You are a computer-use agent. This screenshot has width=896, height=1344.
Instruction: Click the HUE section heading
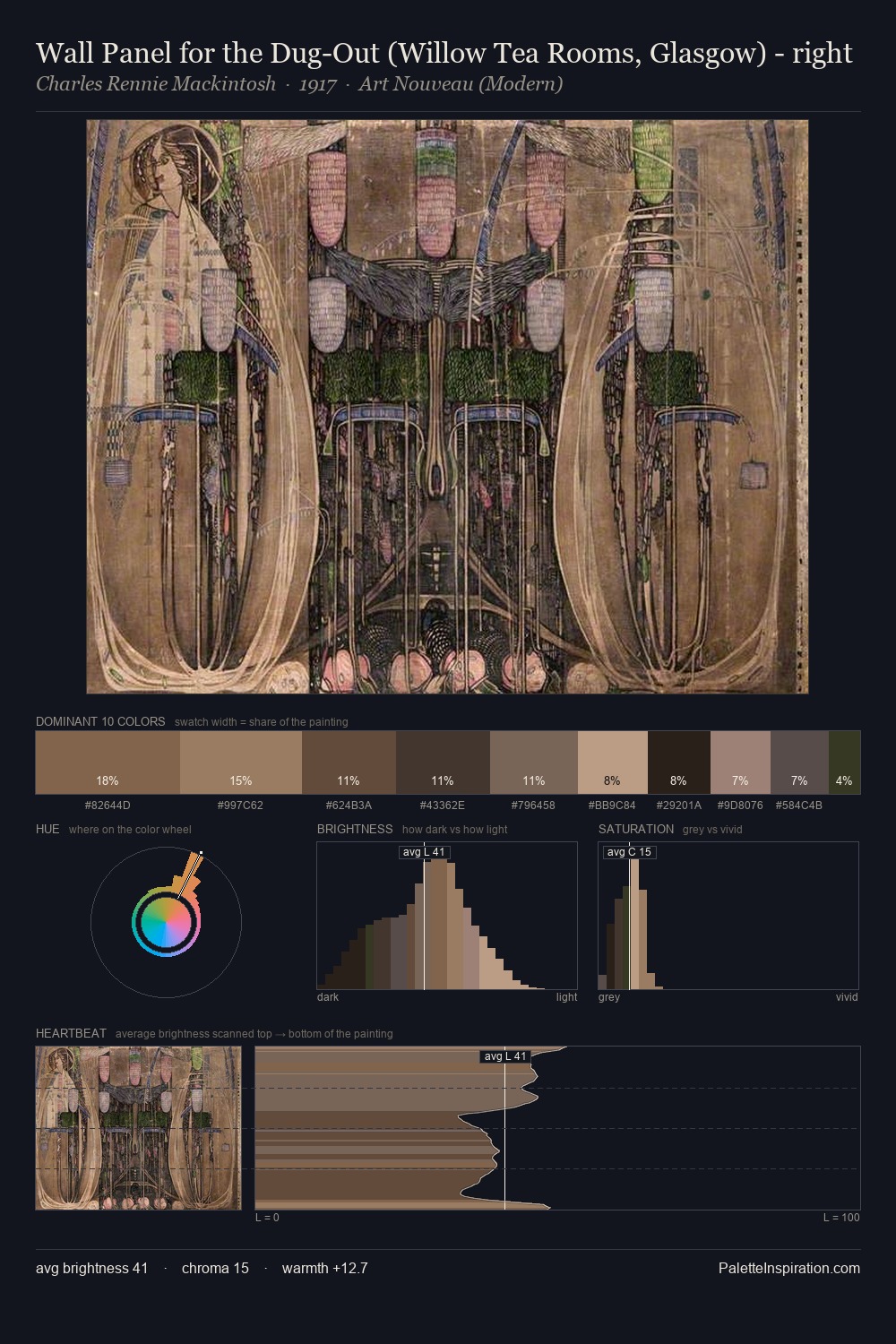click(47, 829)
